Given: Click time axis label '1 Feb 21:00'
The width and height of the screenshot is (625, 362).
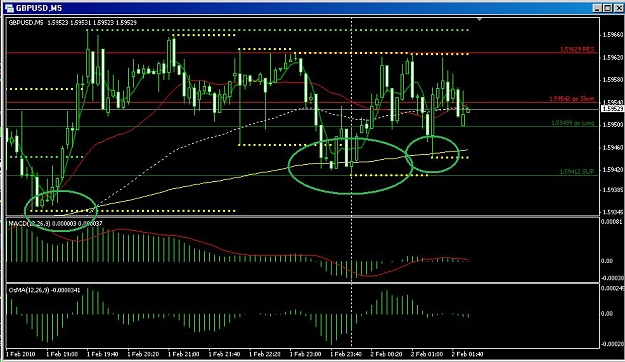Looking at the screenshot, I should (x=184, y=354).
